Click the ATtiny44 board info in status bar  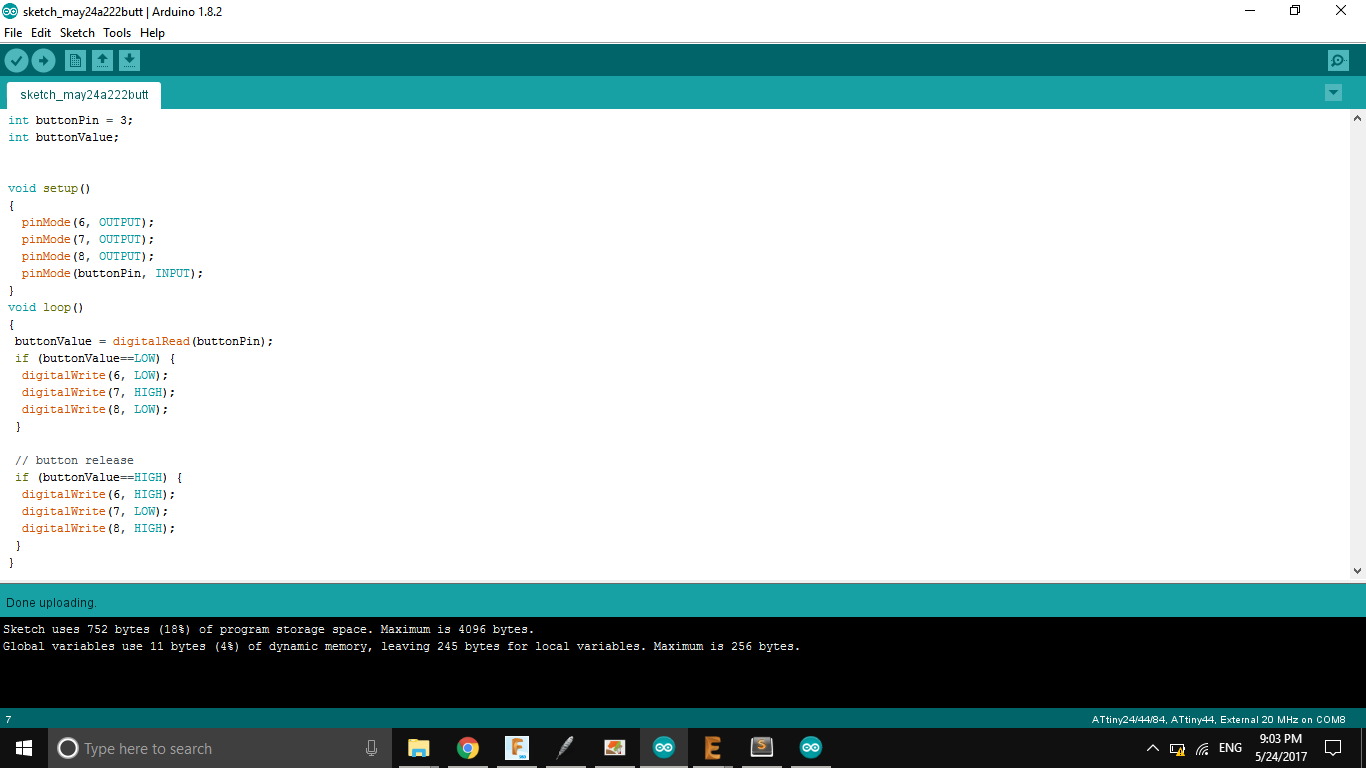coord(1218,719)
